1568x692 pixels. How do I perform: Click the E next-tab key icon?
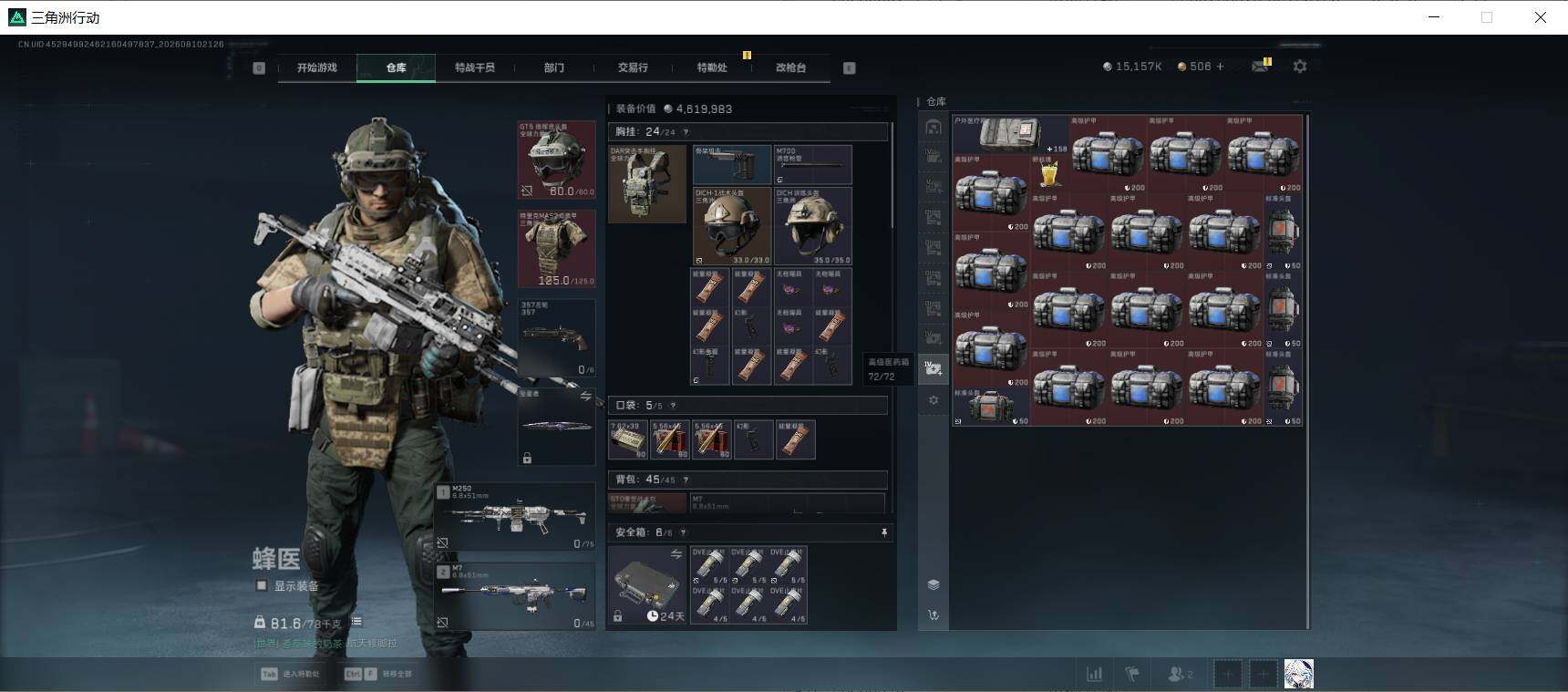tap(850, 68)
